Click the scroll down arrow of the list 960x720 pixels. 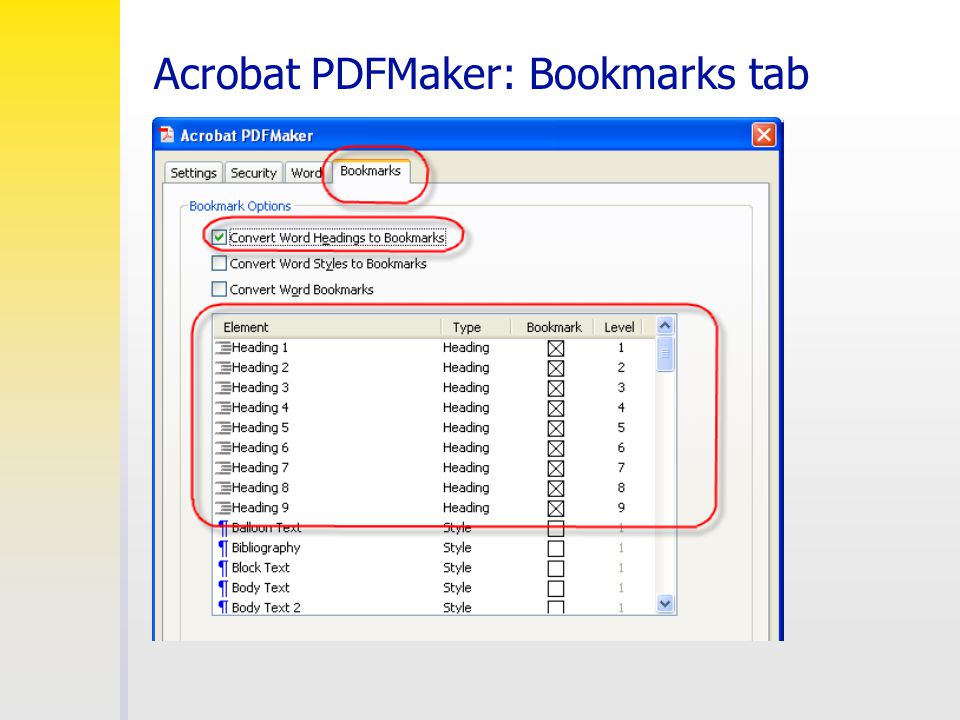pos(665,604)
